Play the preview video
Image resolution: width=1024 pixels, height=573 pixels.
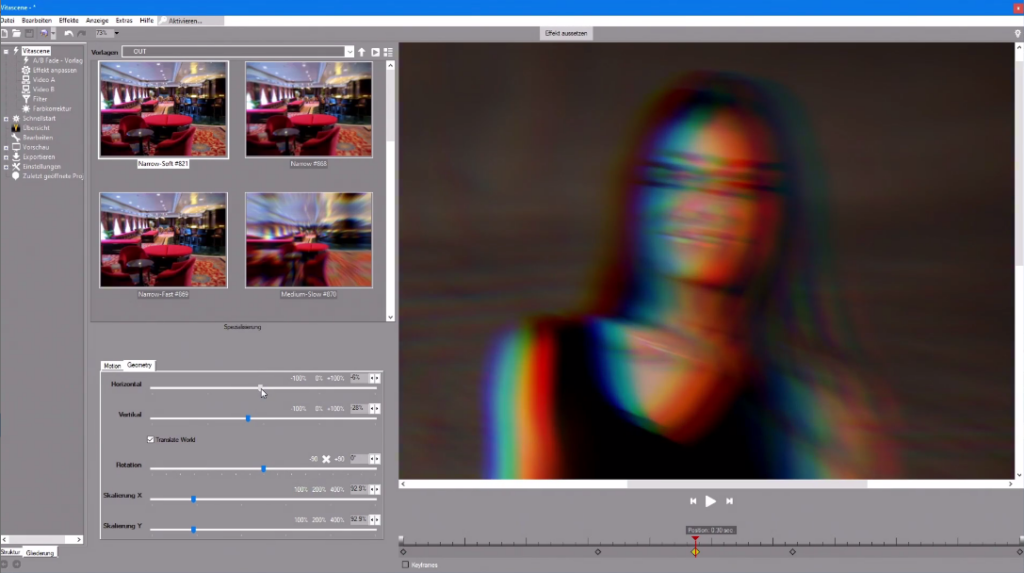[x=711, y=501]
